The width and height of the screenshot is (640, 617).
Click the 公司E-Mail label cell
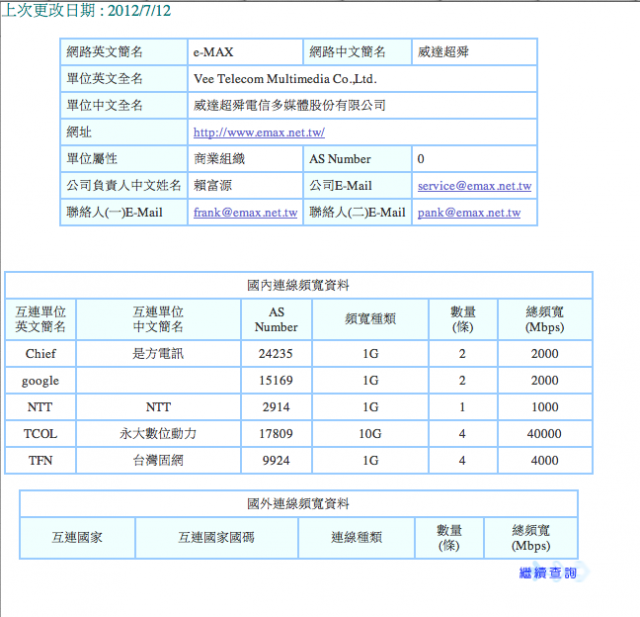357,186
